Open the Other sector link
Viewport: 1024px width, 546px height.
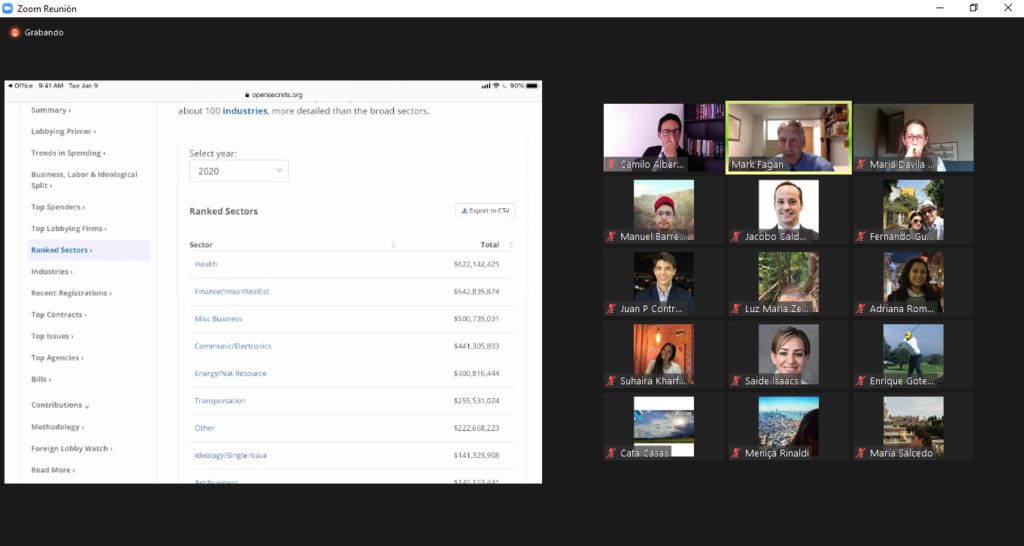pos(204,428)
